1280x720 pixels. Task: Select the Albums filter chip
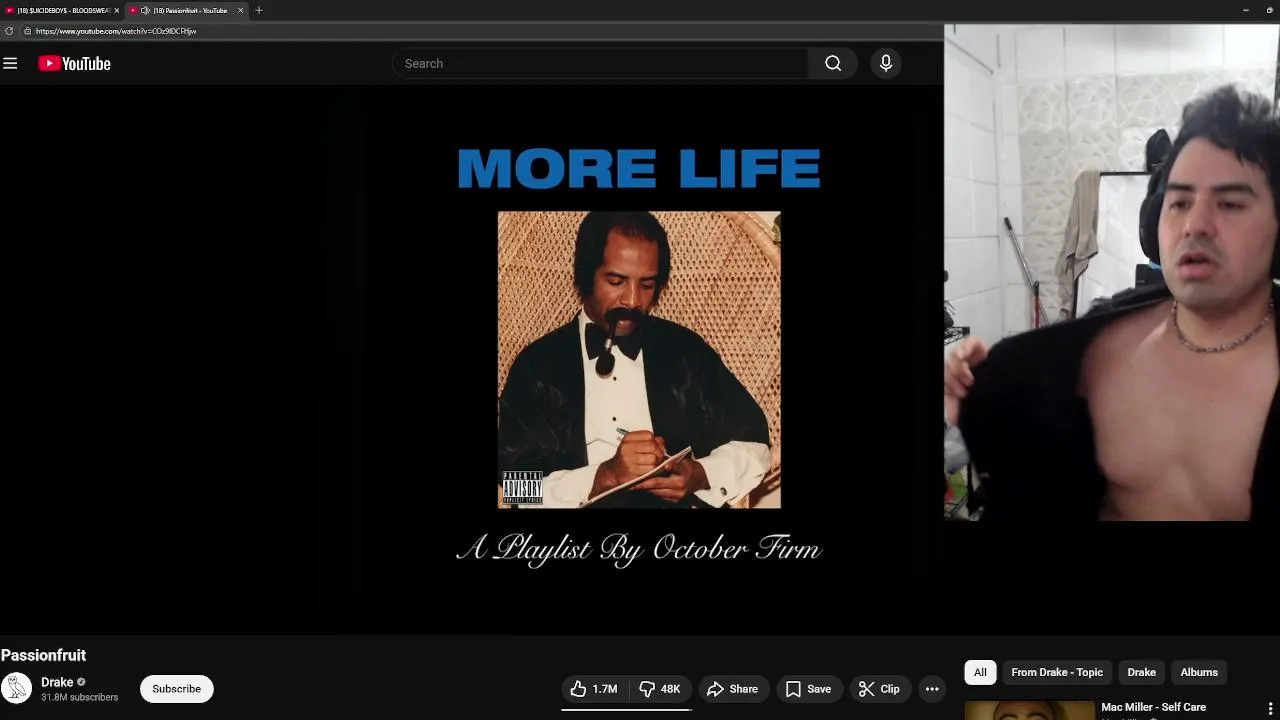point(1199,672)
